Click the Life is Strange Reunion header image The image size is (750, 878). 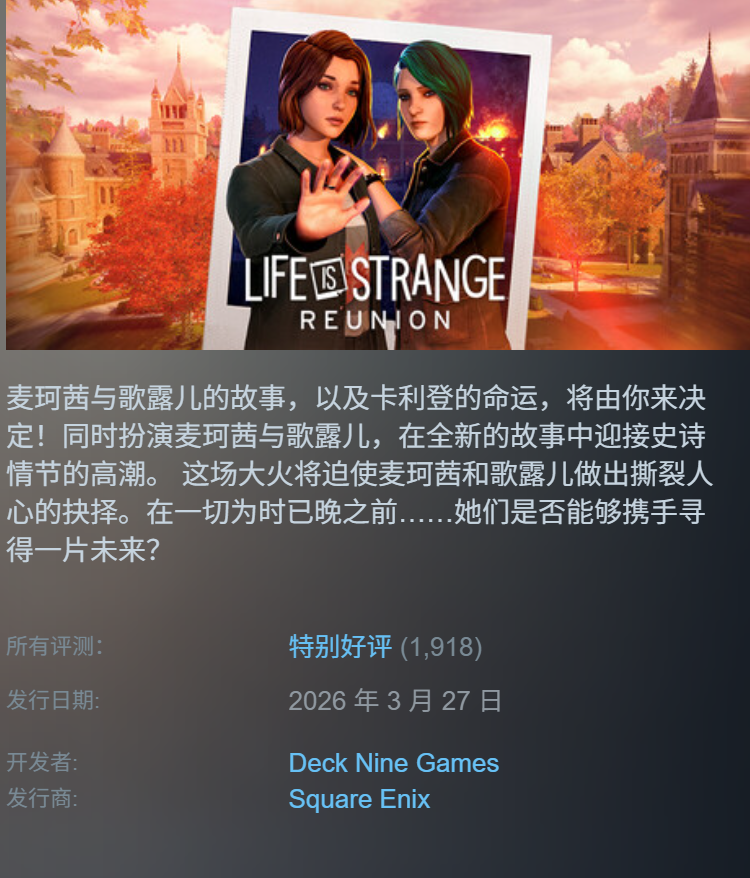378,175
